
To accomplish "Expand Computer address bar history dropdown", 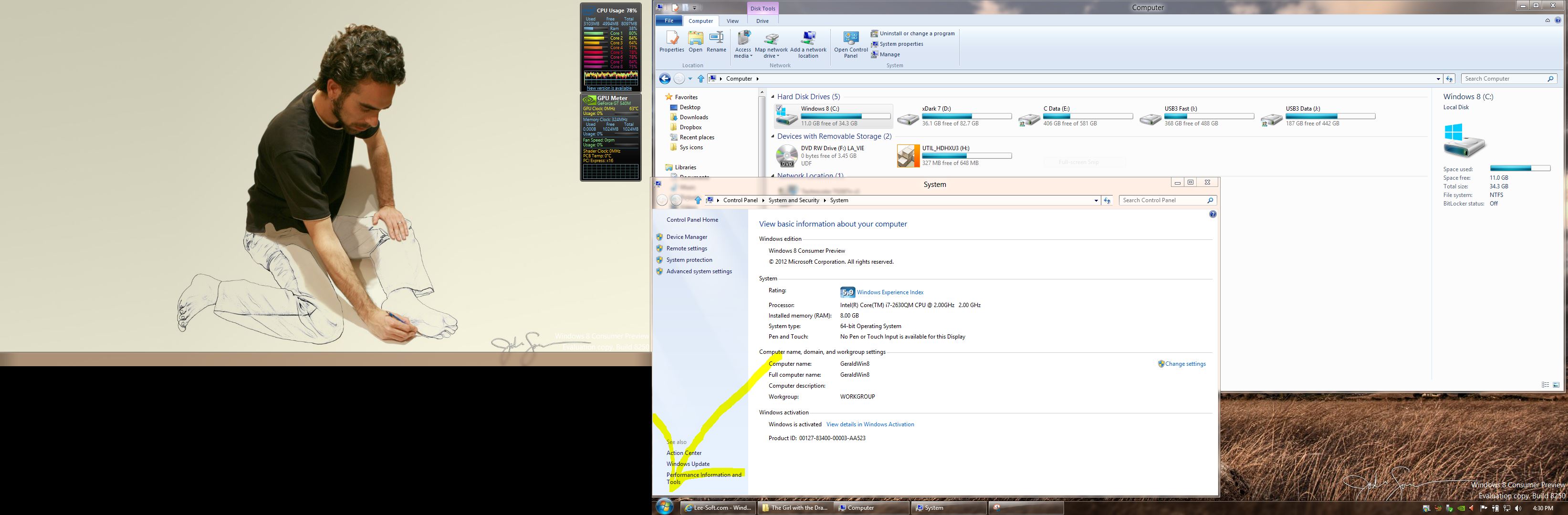I will click(1438, 78).
